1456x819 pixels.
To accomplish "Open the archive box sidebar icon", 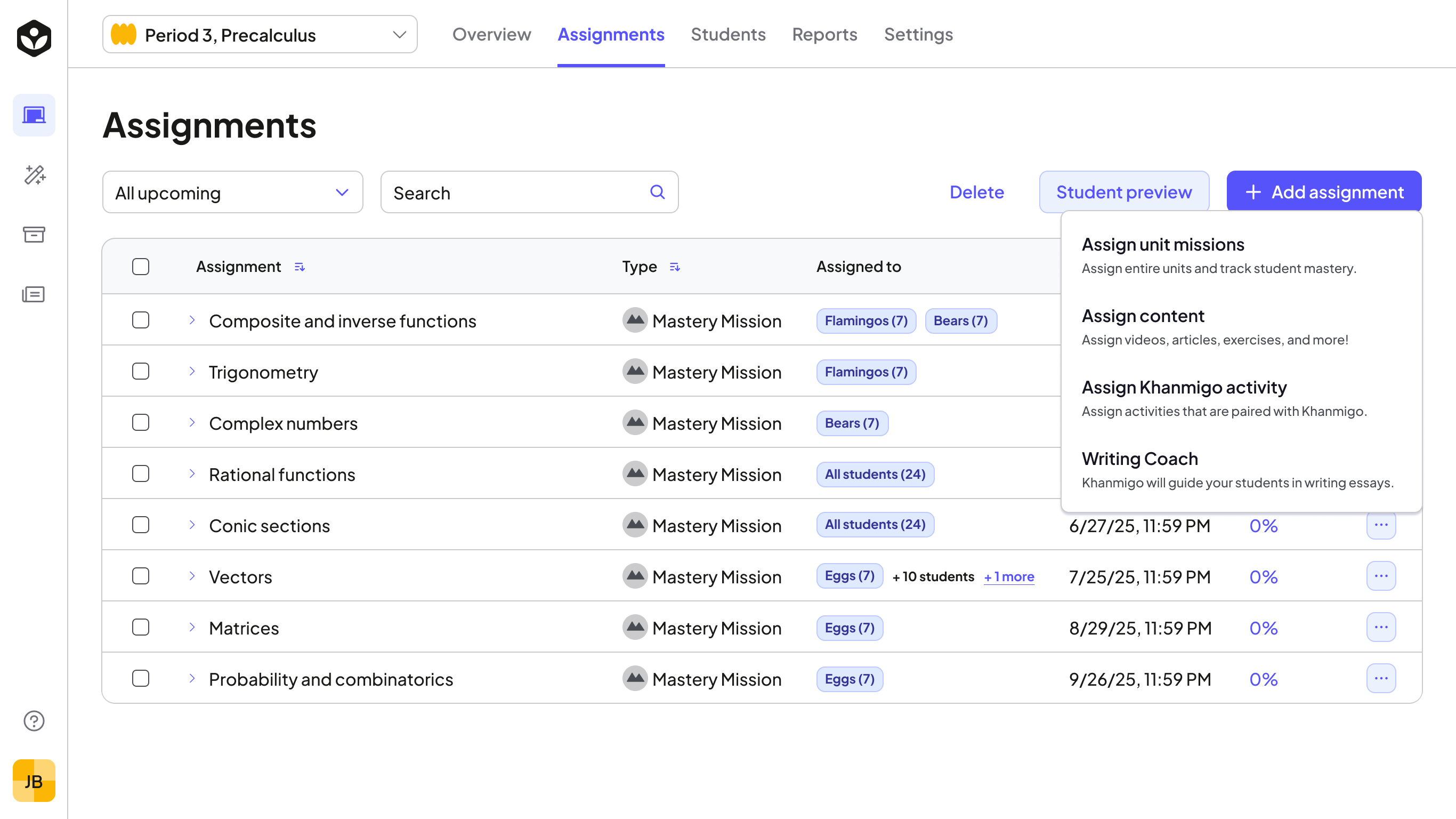I will point(34,234).
